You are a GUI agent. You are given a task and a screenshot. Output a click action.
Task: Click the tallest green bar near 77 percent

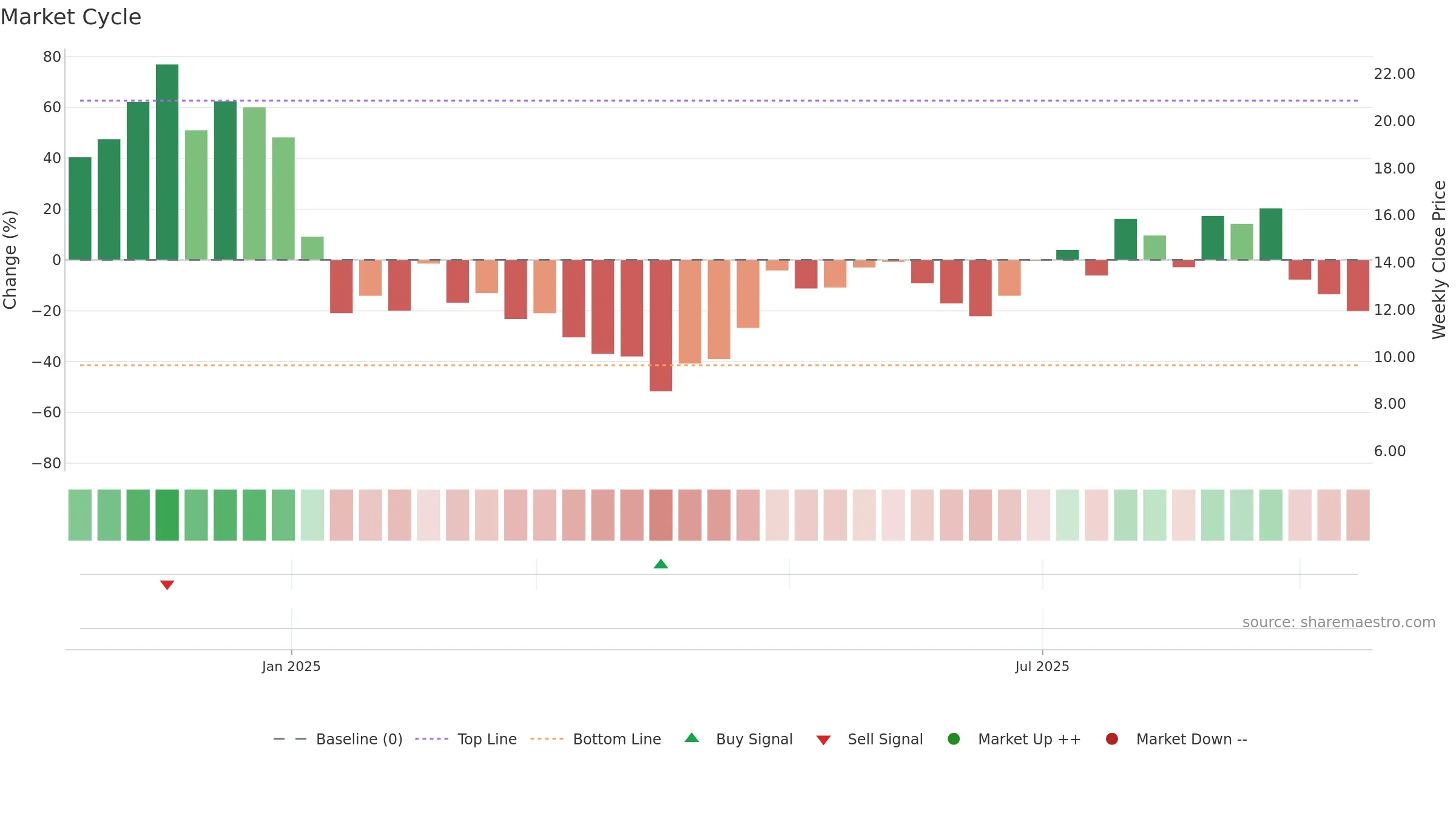(167, 162)
